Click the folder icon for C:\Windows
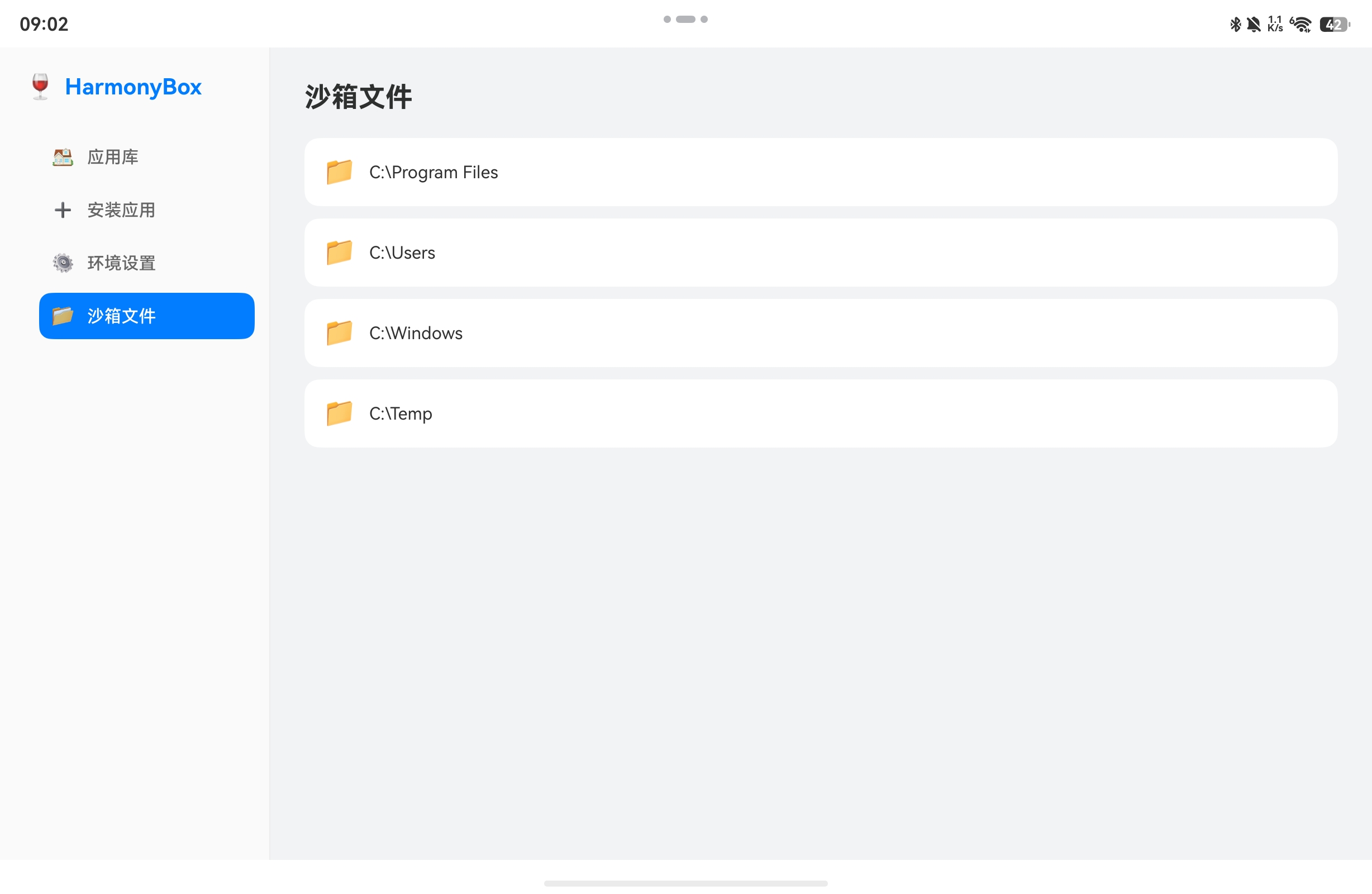 tap(339, 333)
